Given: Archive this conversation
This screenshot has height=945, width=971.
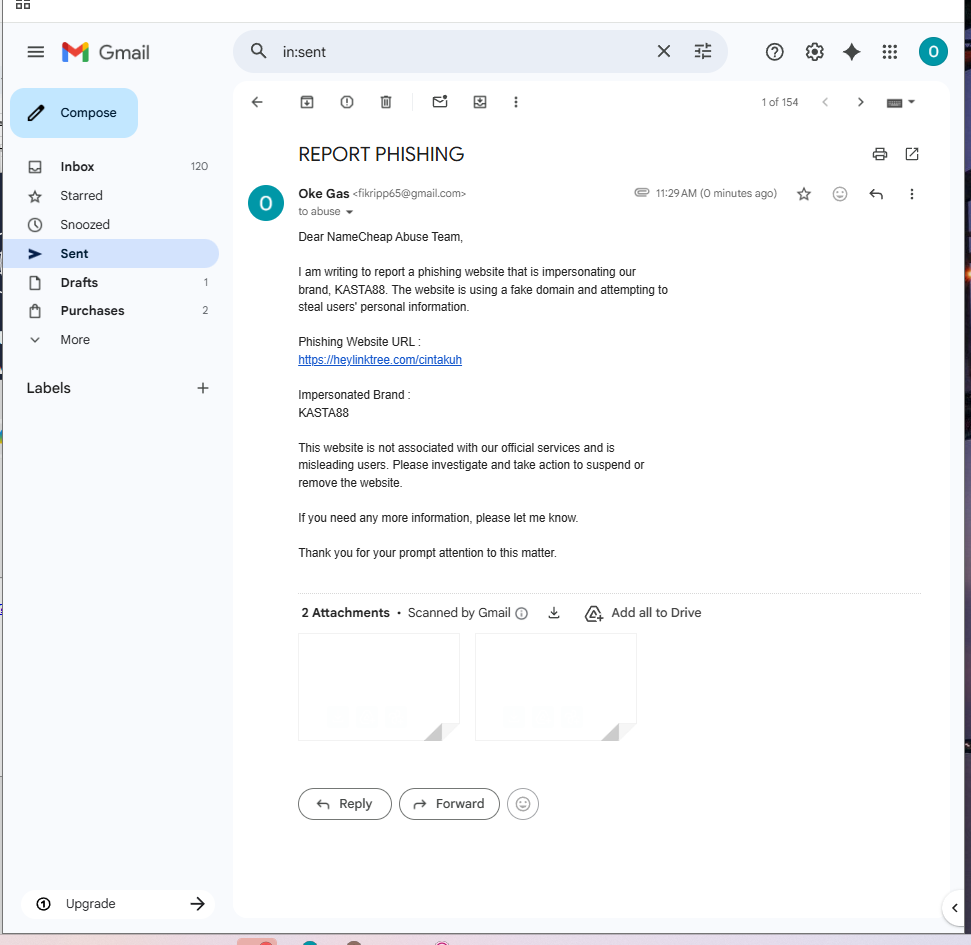Looking at the screenshot, I should pyautogui.click(x=307, y=102).
